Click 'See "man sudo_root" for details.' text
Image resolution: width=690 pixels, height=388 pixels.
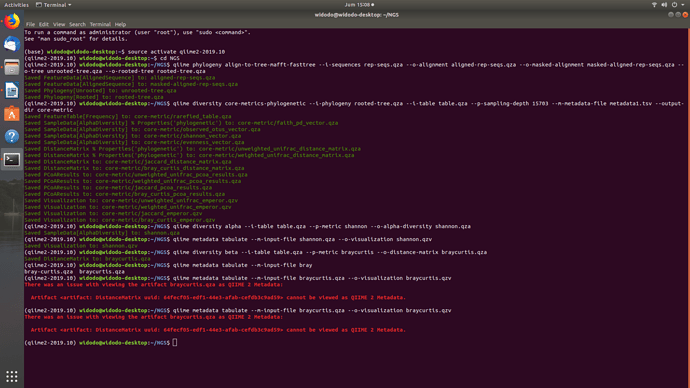pyautogui.click(x=76, y=39)
